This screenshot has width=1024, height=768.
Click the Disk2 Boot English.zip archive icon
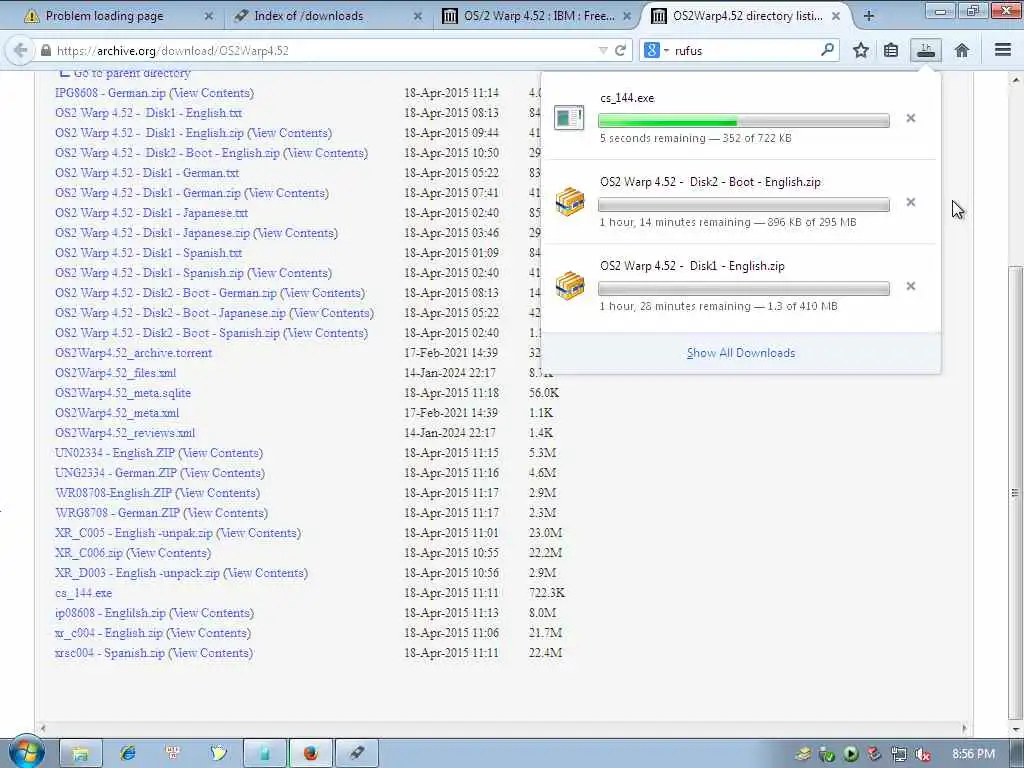[x=569, y=202]
